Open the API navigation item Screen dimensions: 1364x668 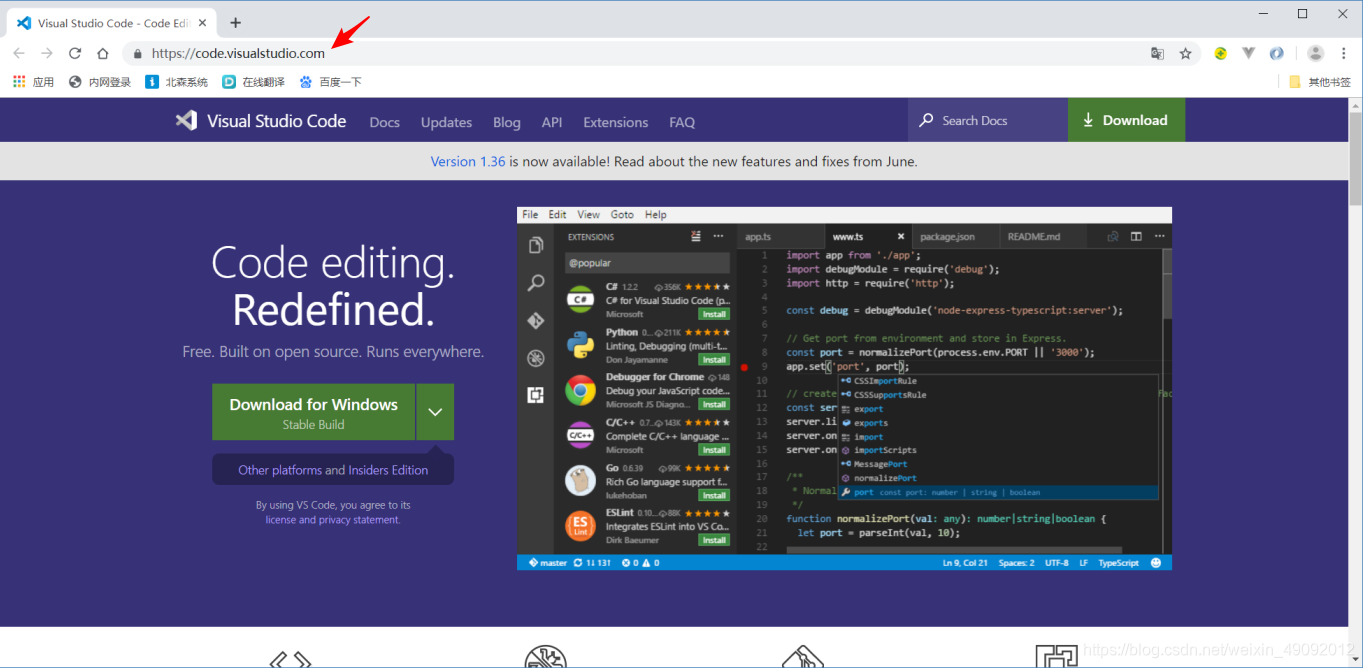click(552, 122)
